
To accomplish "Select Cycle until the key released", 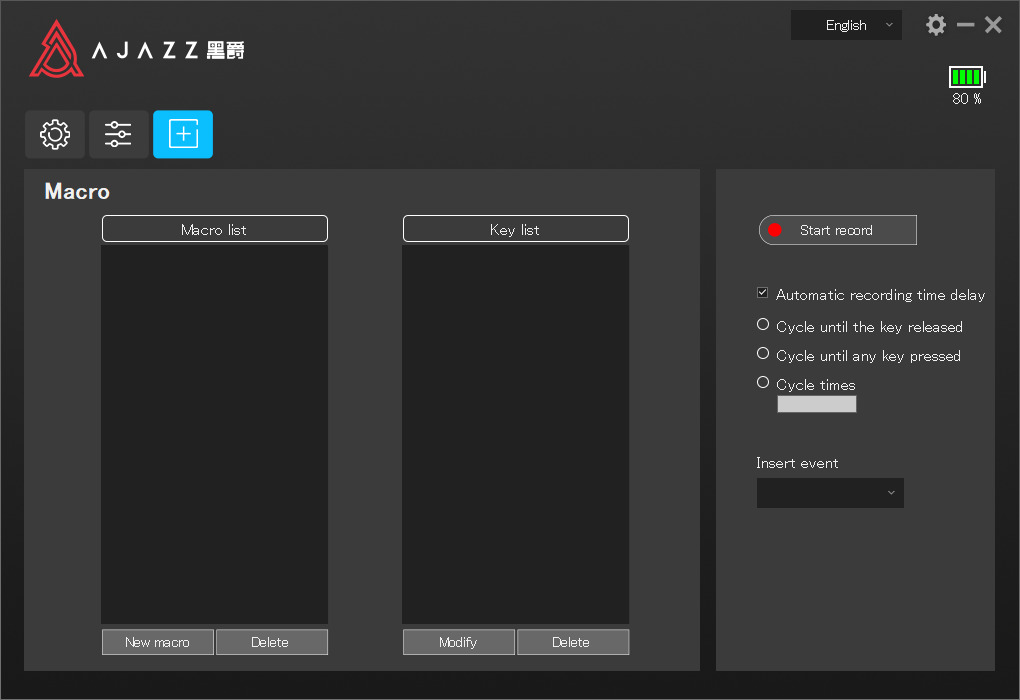I will pyautogui.click(x=763, y=325).
